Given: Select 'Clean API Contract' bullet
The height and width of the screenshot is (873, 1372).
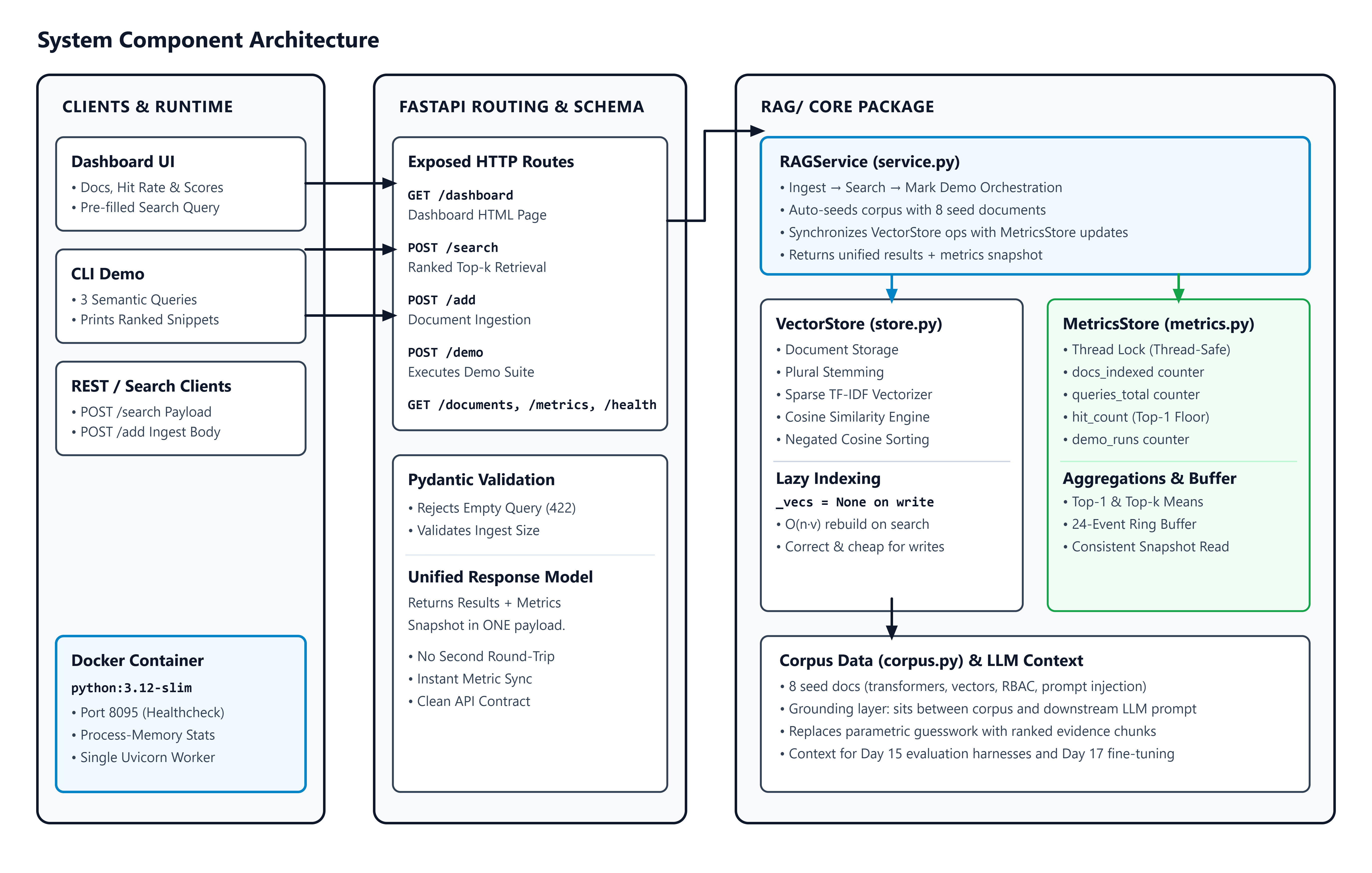Looking at the screenshot, I should (x=469, y=701).
